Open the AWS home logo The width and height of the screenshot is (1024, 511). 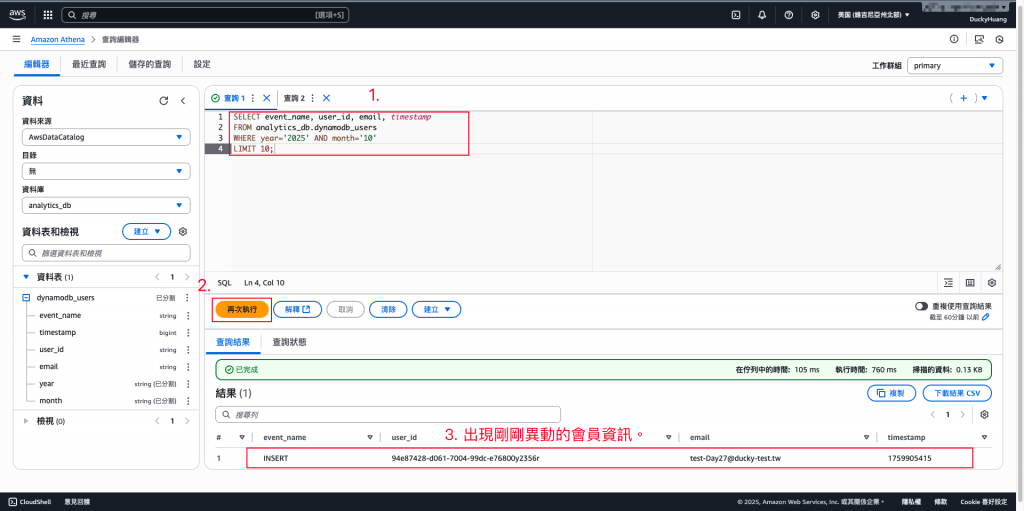[17, 14]
